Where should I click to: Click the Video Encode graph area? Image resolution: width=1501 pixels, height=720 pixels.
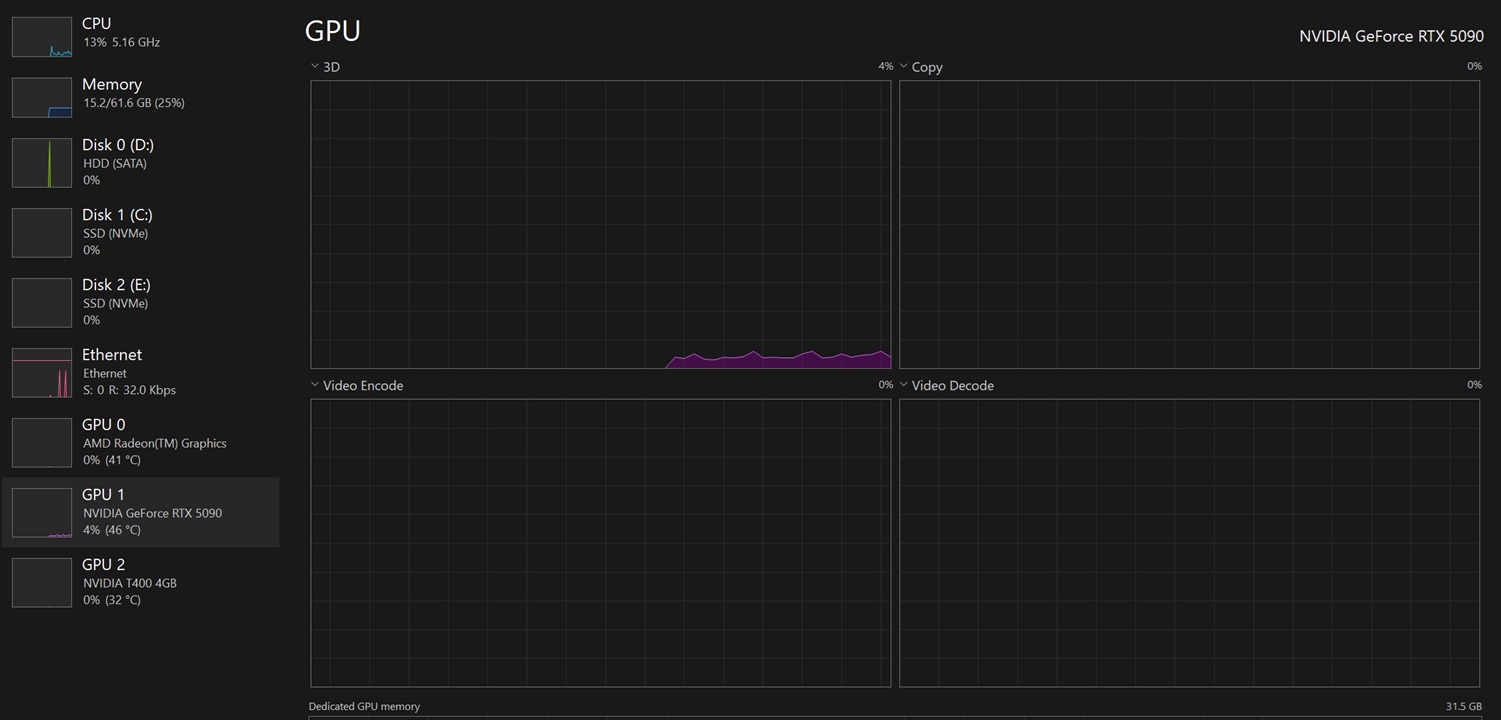601,543
